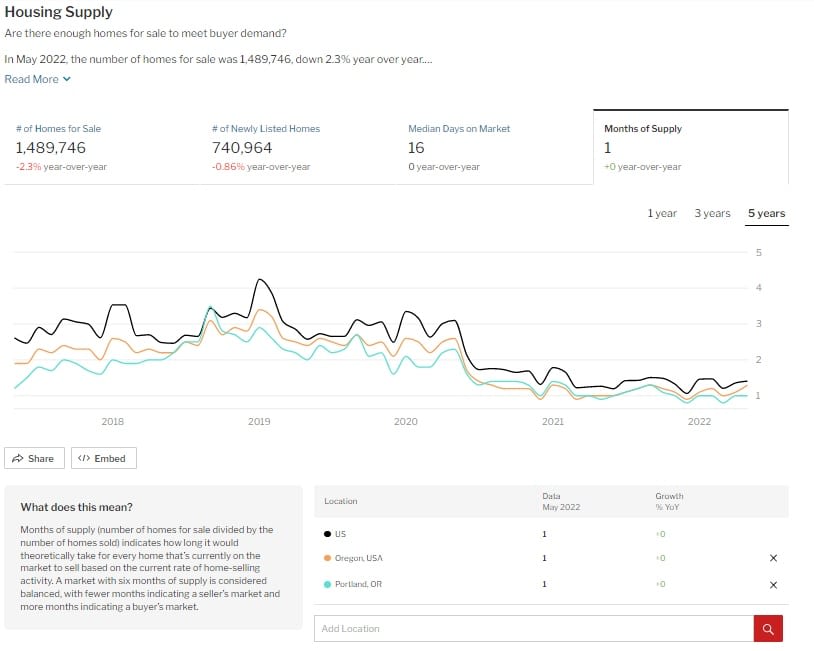Remove Oregon, USA location with X

[774, 558]
